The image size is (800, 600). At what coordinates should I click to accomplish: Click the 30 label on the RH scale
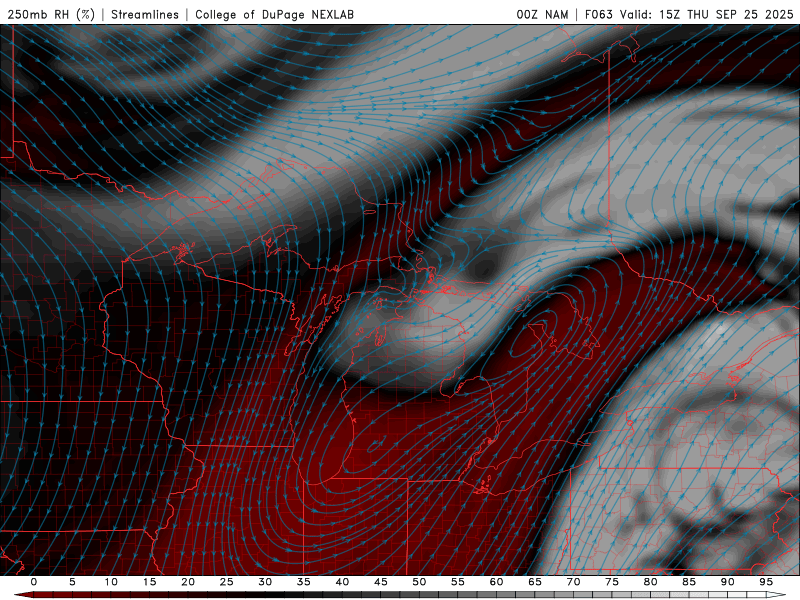coord(265,582)
